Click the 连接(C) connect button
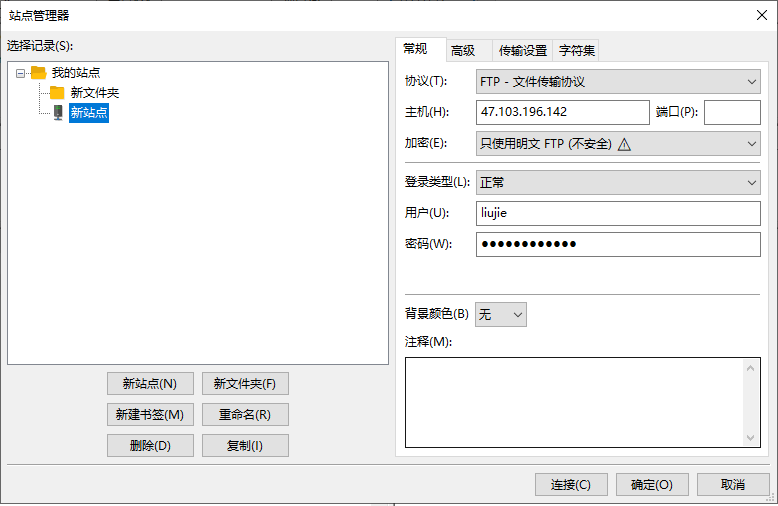Viewport: 778px width, 506px height. 571,484
